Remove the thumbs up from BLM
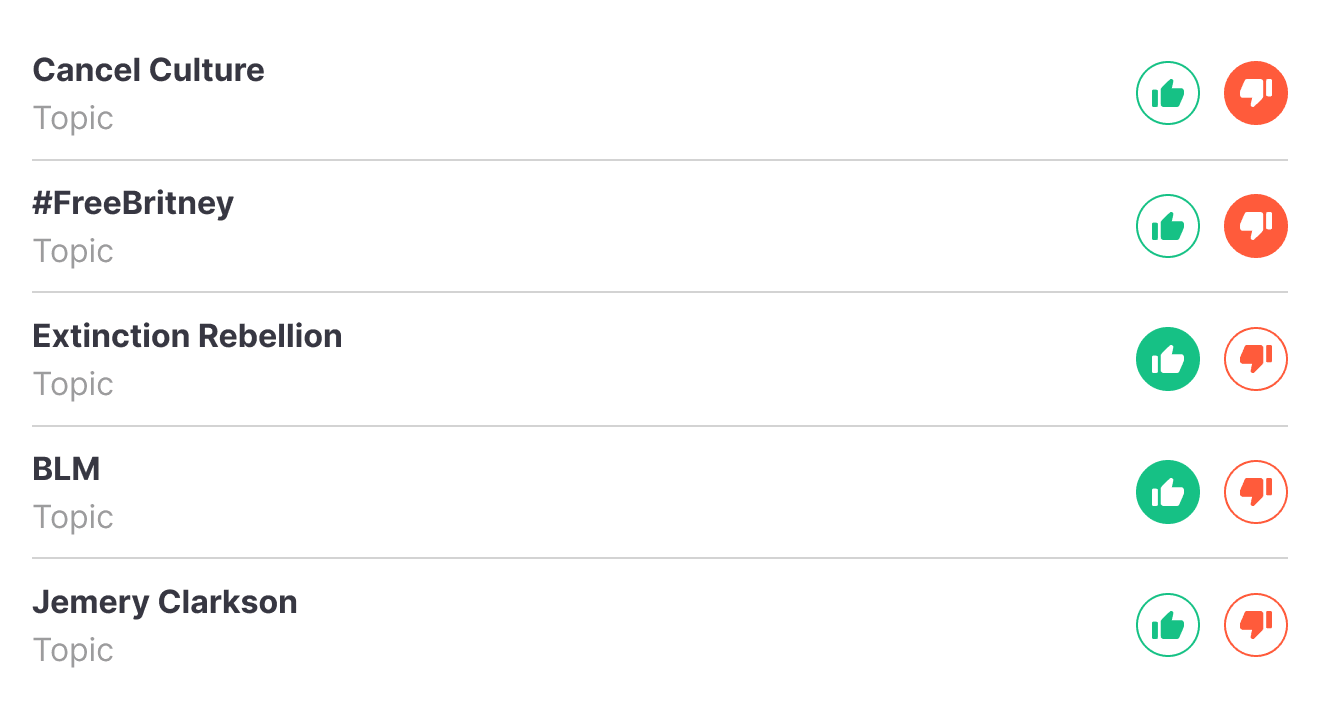The height and width of the screenshot is (720, 1320). coord(1167,493)
